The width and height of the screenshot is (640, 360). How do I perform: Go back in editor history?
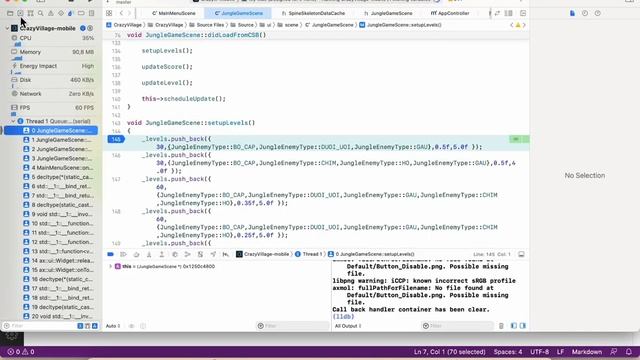(x=121, y=13)
